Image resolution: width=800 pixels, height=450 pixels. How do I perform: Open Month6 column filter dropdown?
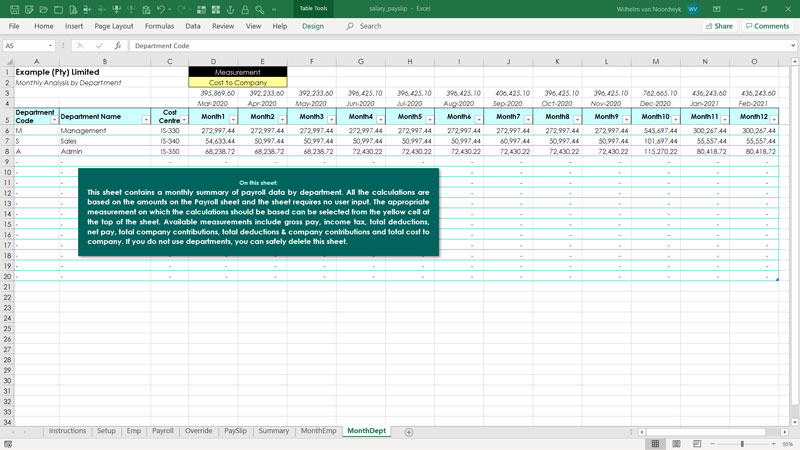(x=479, y=120)
